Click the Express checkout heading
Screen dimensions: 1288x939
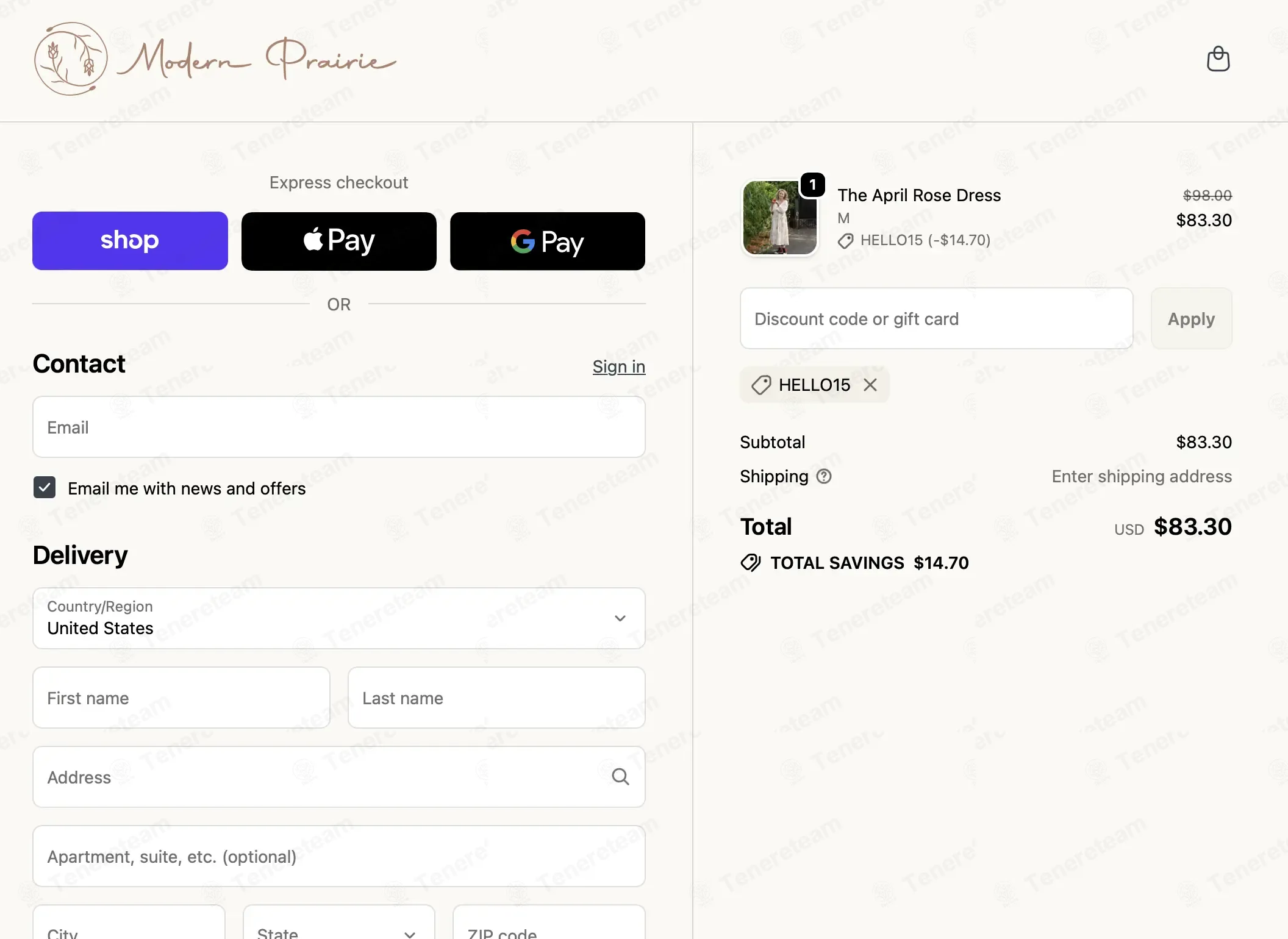point(338,182)
